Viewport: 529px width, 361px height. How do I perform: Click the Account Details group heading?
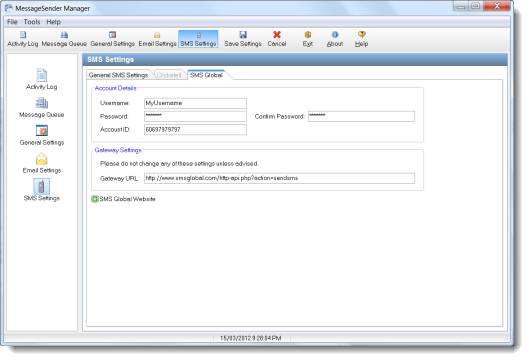(115, 88)
